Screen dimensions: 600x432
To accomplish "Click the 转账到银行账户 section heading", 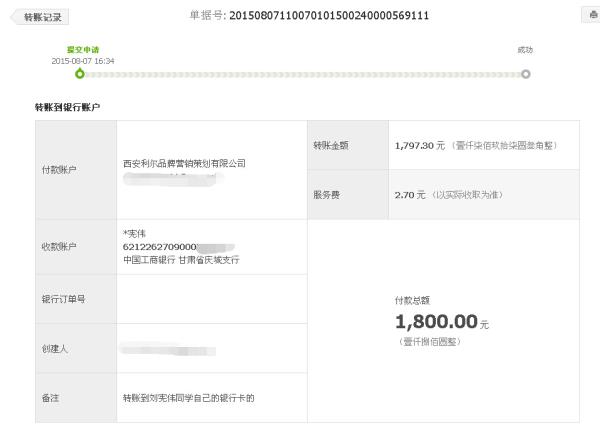I will pos(67,107).
